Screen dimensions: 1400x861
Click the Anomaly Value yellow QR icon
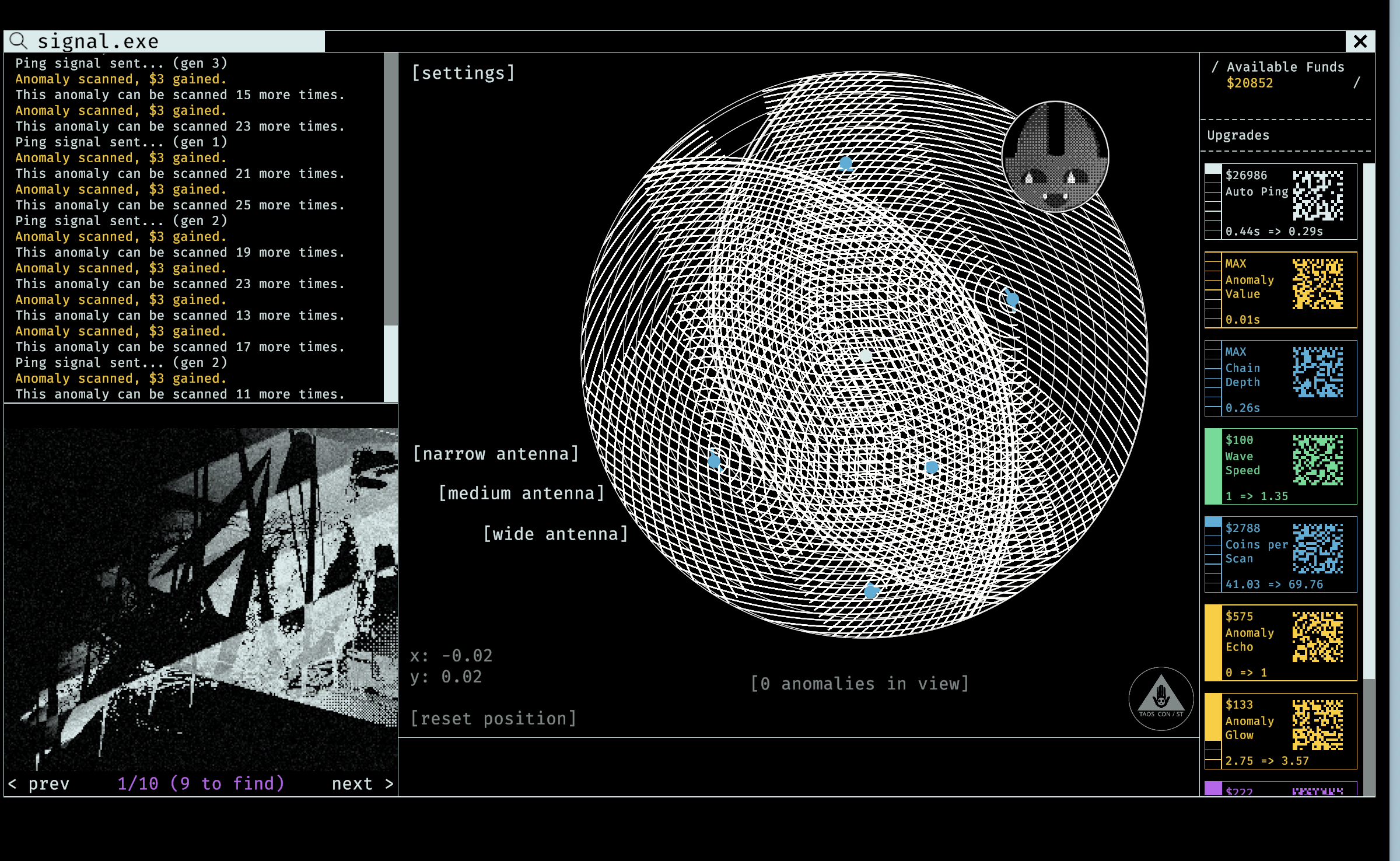click(1318, 284)
